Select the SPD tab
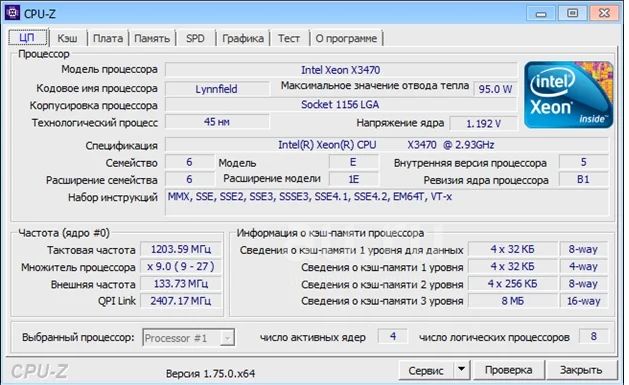 click(195, 38)
